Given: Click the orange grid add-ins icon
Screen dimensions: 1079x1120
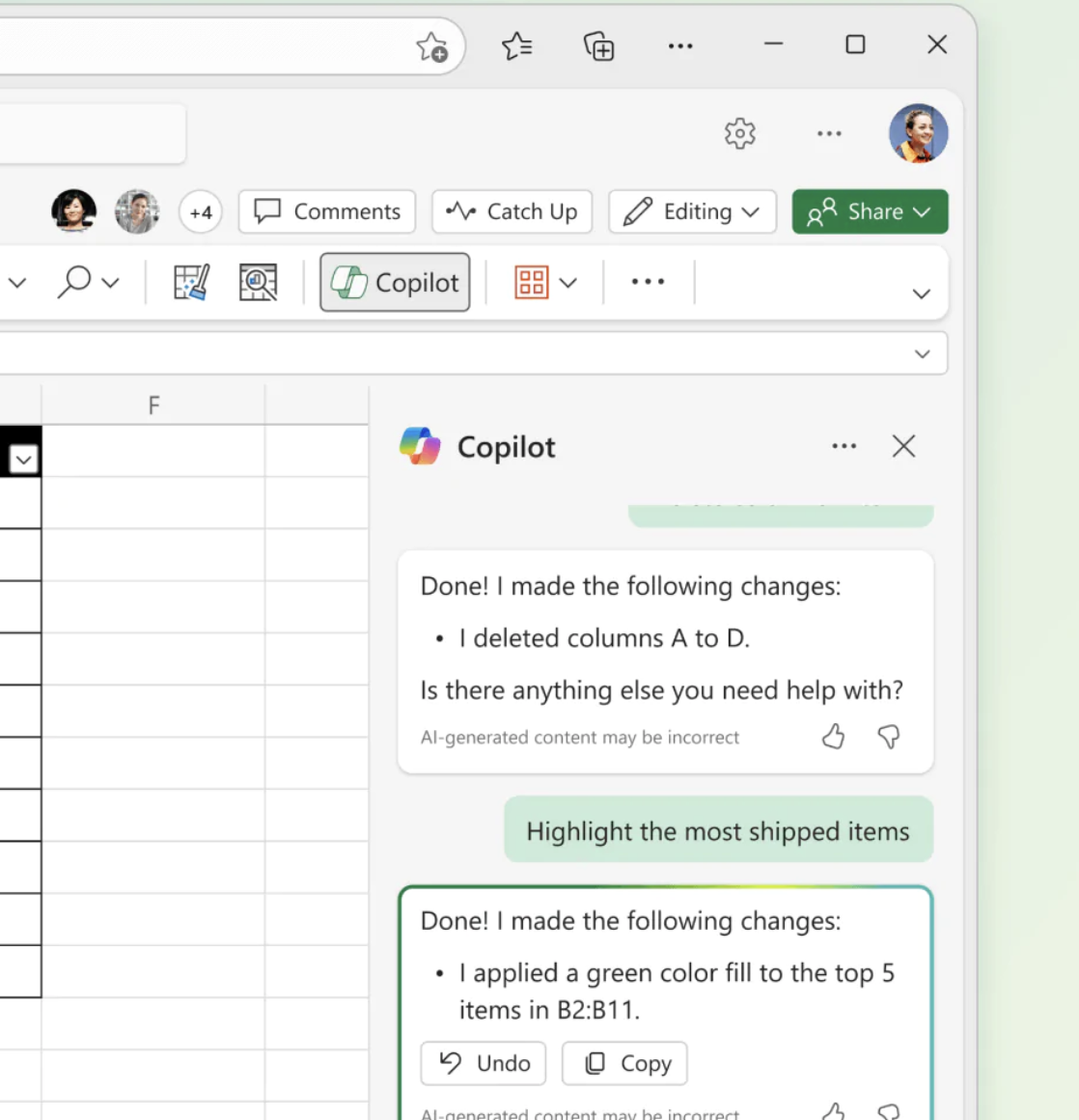Looking at the screenshot, I should [531, 282].
